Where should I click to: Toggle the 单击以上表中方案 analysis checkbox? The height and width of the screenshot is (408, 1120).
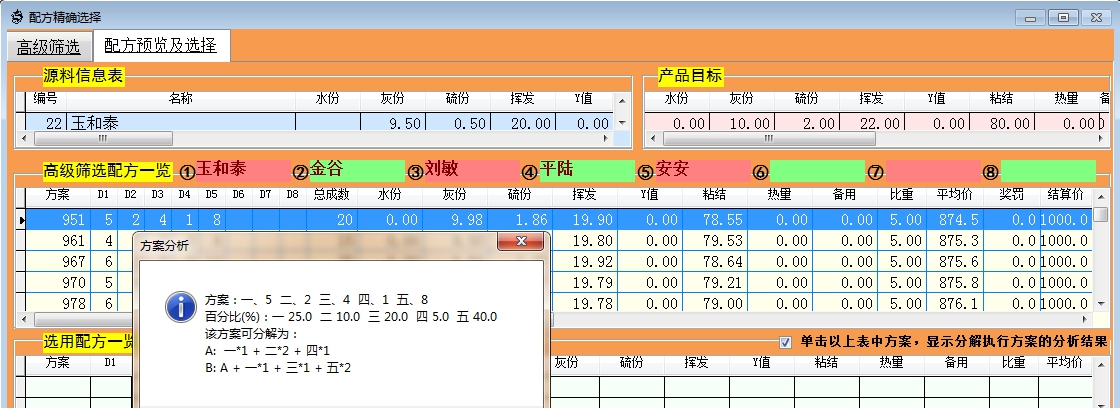click(786, 342)
